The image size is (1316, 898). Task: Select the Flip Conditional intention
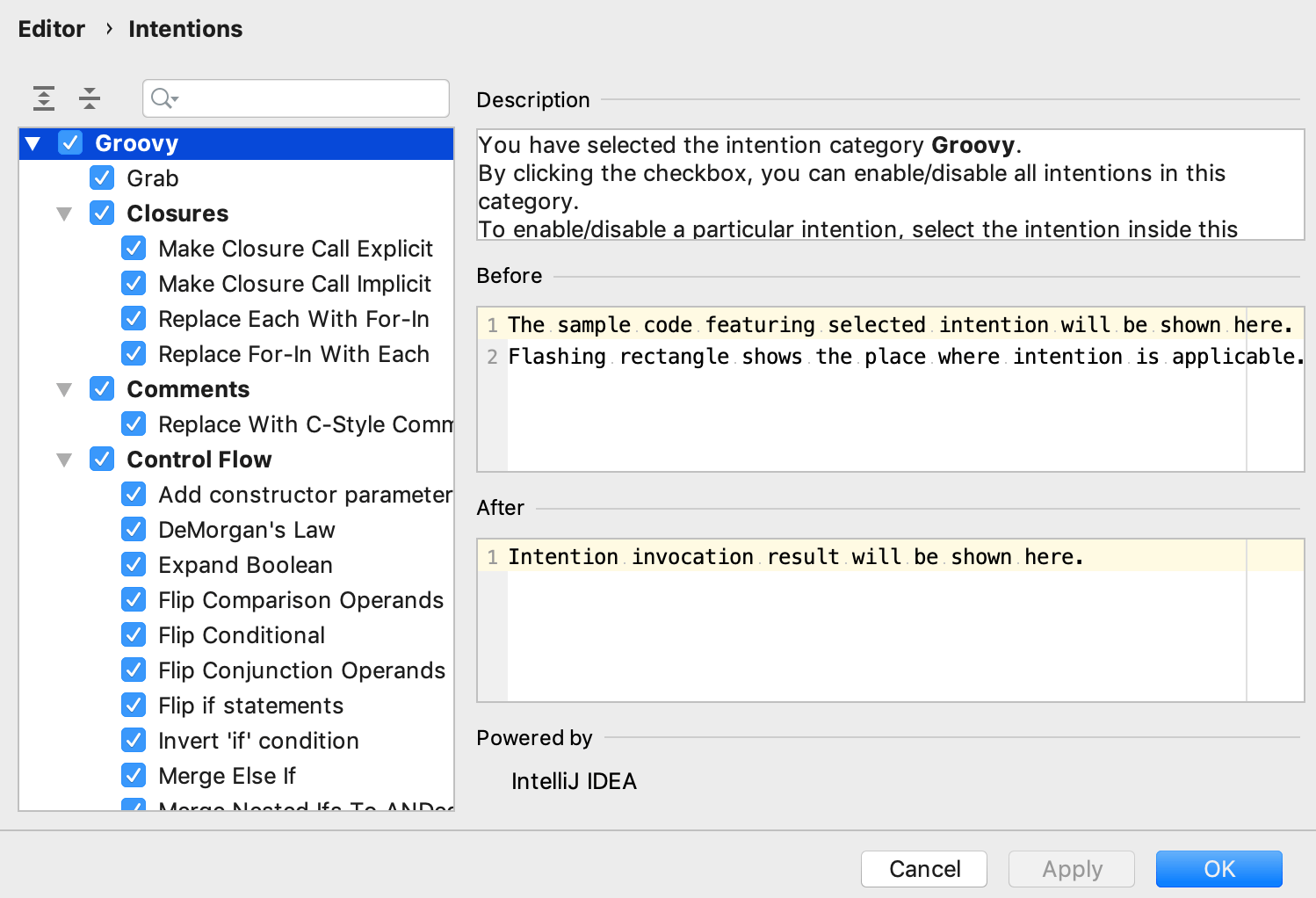[x=242, y=634]
